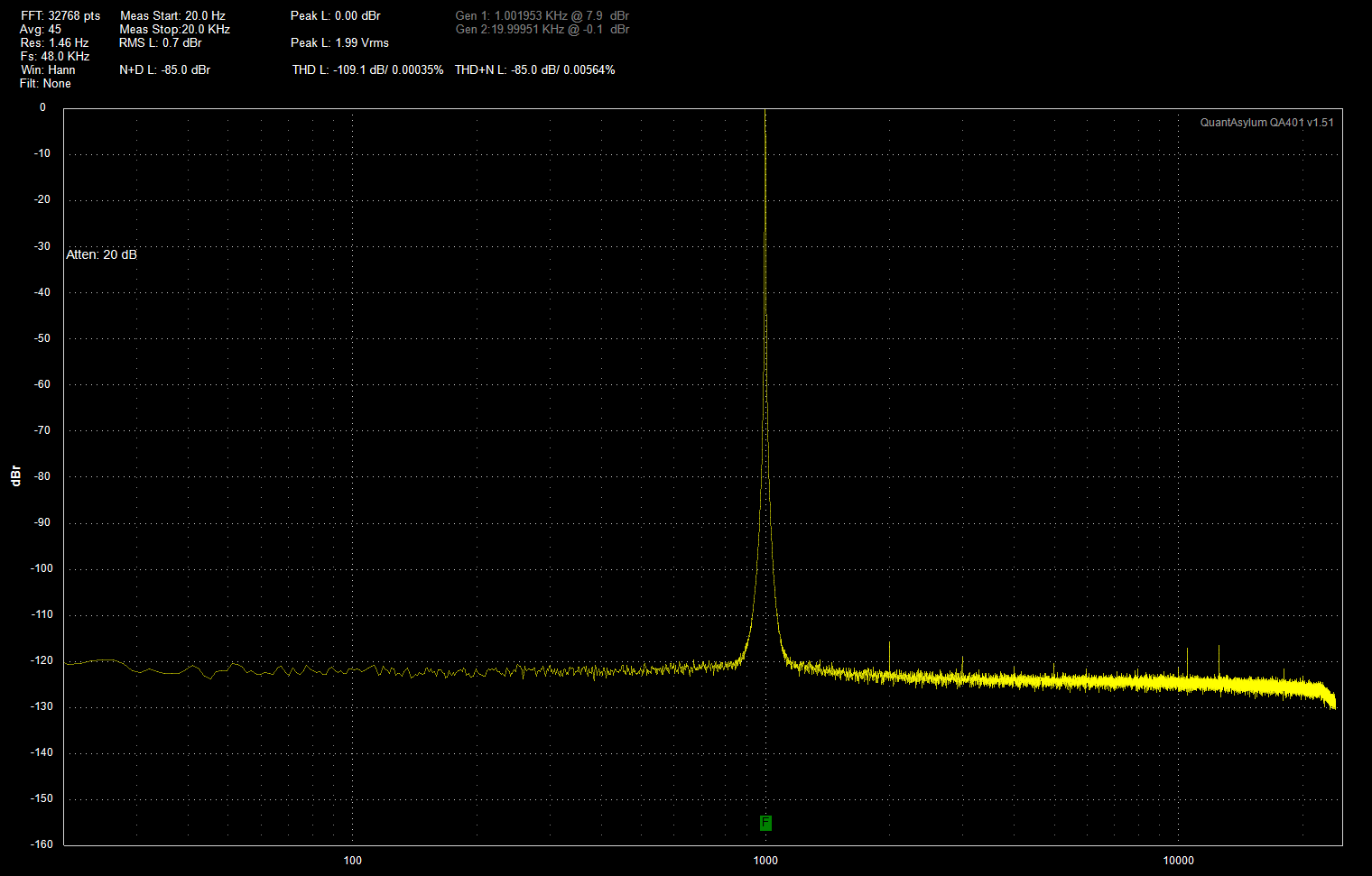Image resolution: width=1372 pixels, height=876 pixels.
Task: Click the 1000 frequency axis label
Action: point(765,860)
